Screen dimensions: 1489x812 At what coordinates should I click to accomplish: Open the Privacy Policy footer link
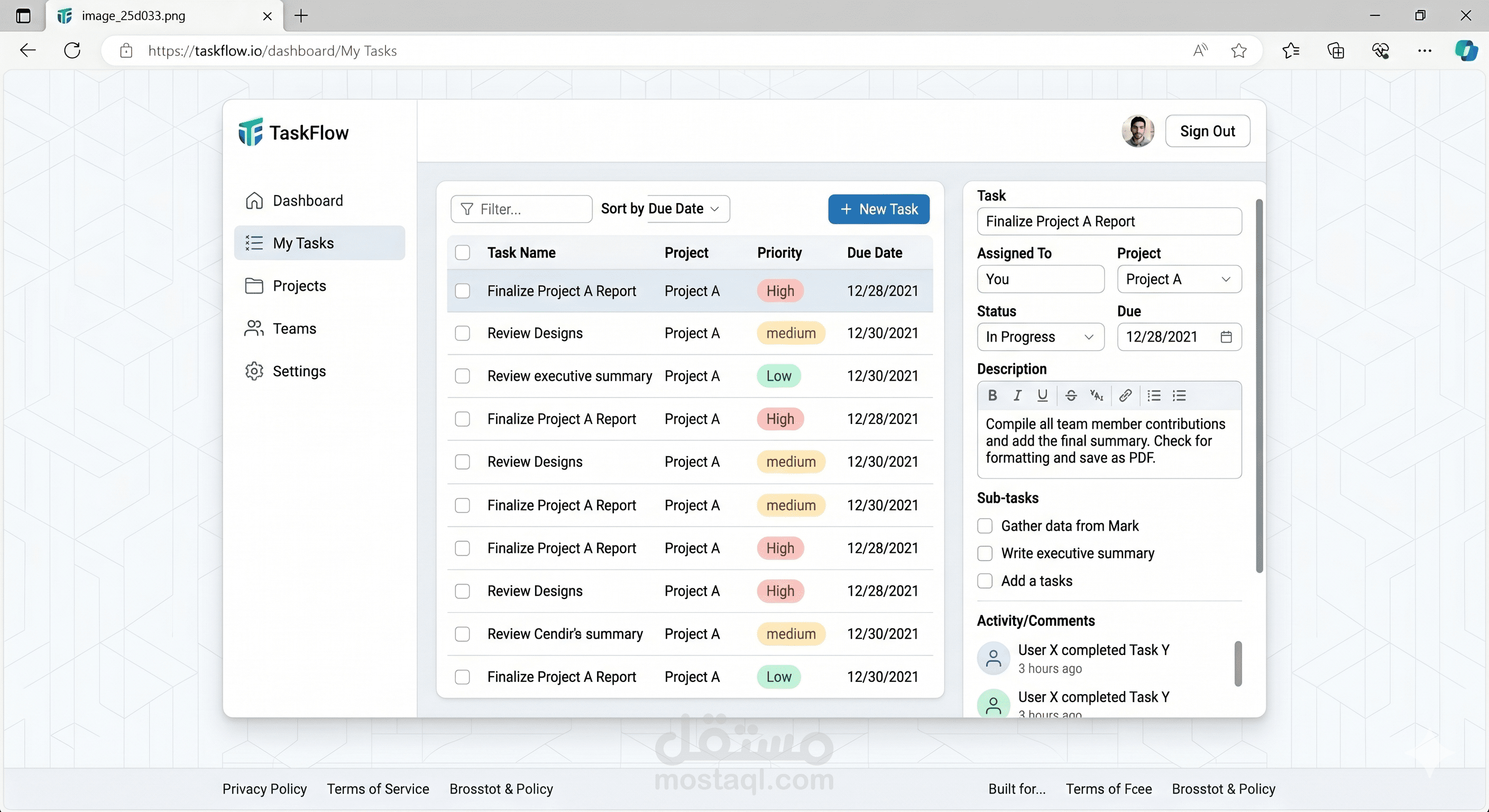pos(265,789)
